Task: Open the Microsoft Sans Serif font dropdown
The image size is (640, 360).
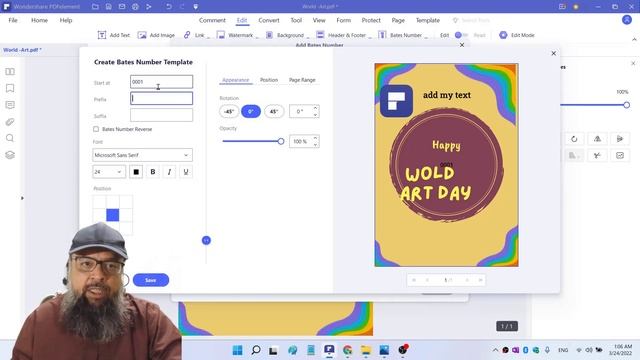Action: pyautogui.click(x=142, y=155)
